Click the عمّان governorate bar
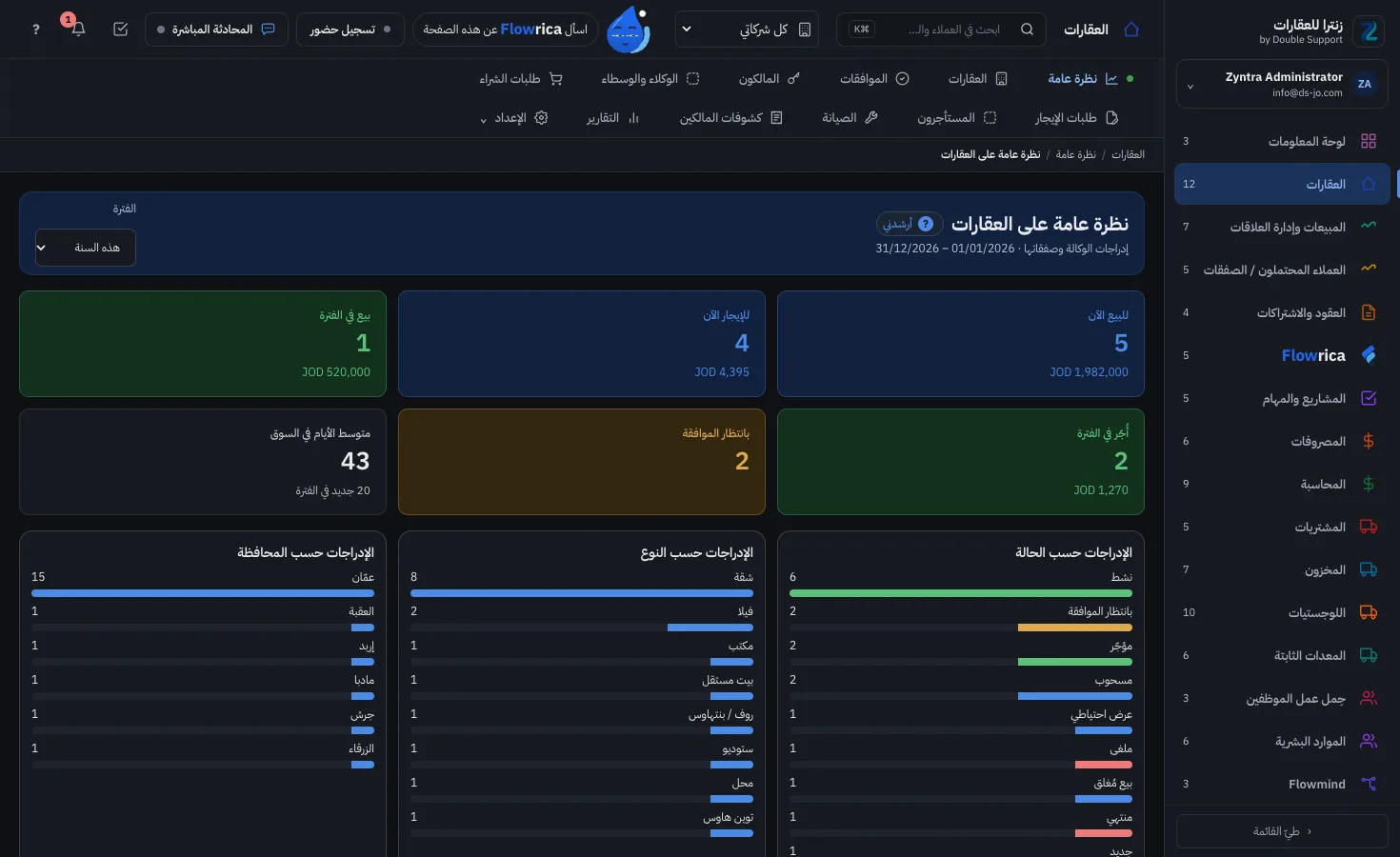The height and width of the screenshot is (857, 1400). pos(203,593)
